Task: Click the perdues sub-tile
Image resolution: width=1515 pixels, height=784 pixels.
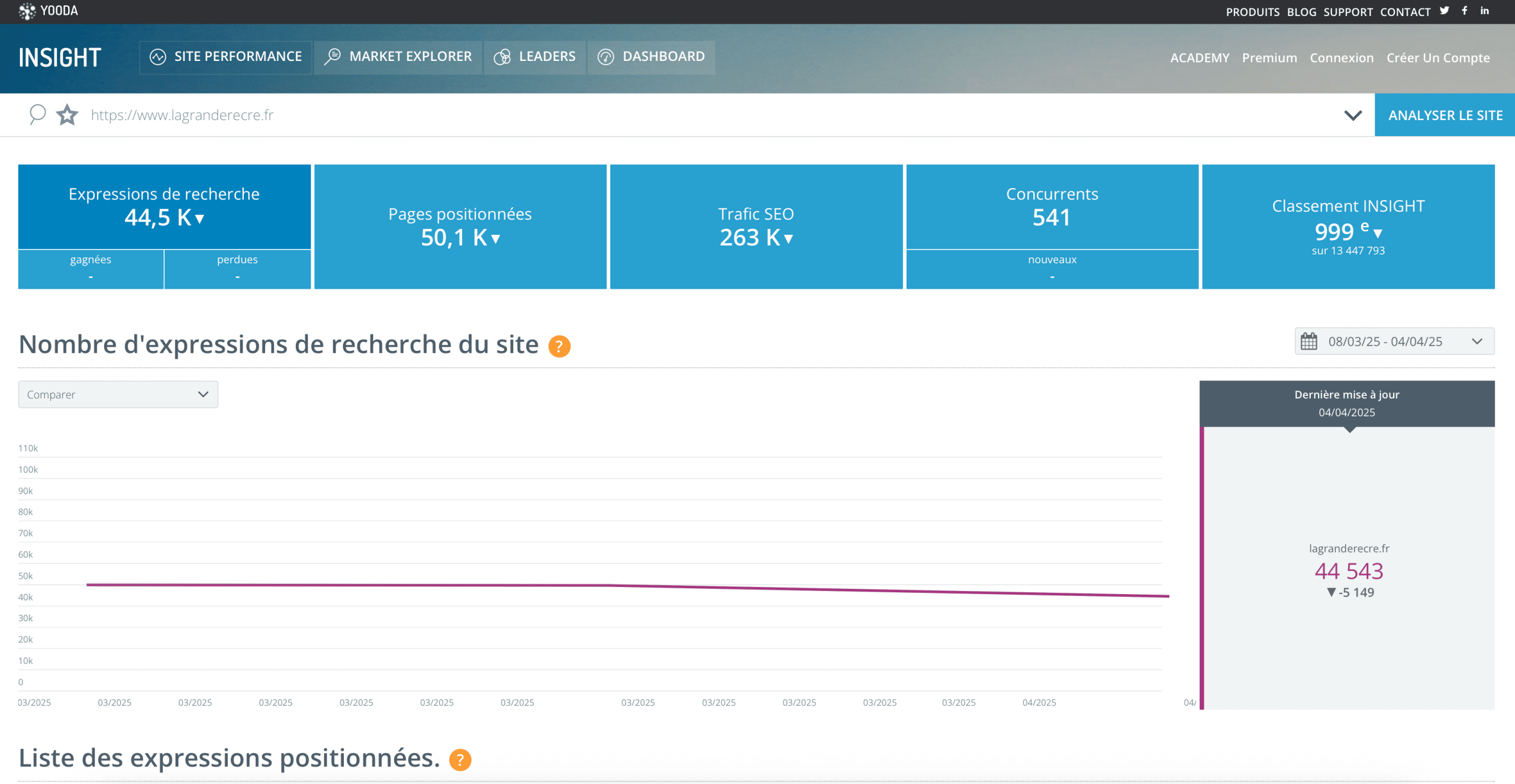Action: [237, 269]
